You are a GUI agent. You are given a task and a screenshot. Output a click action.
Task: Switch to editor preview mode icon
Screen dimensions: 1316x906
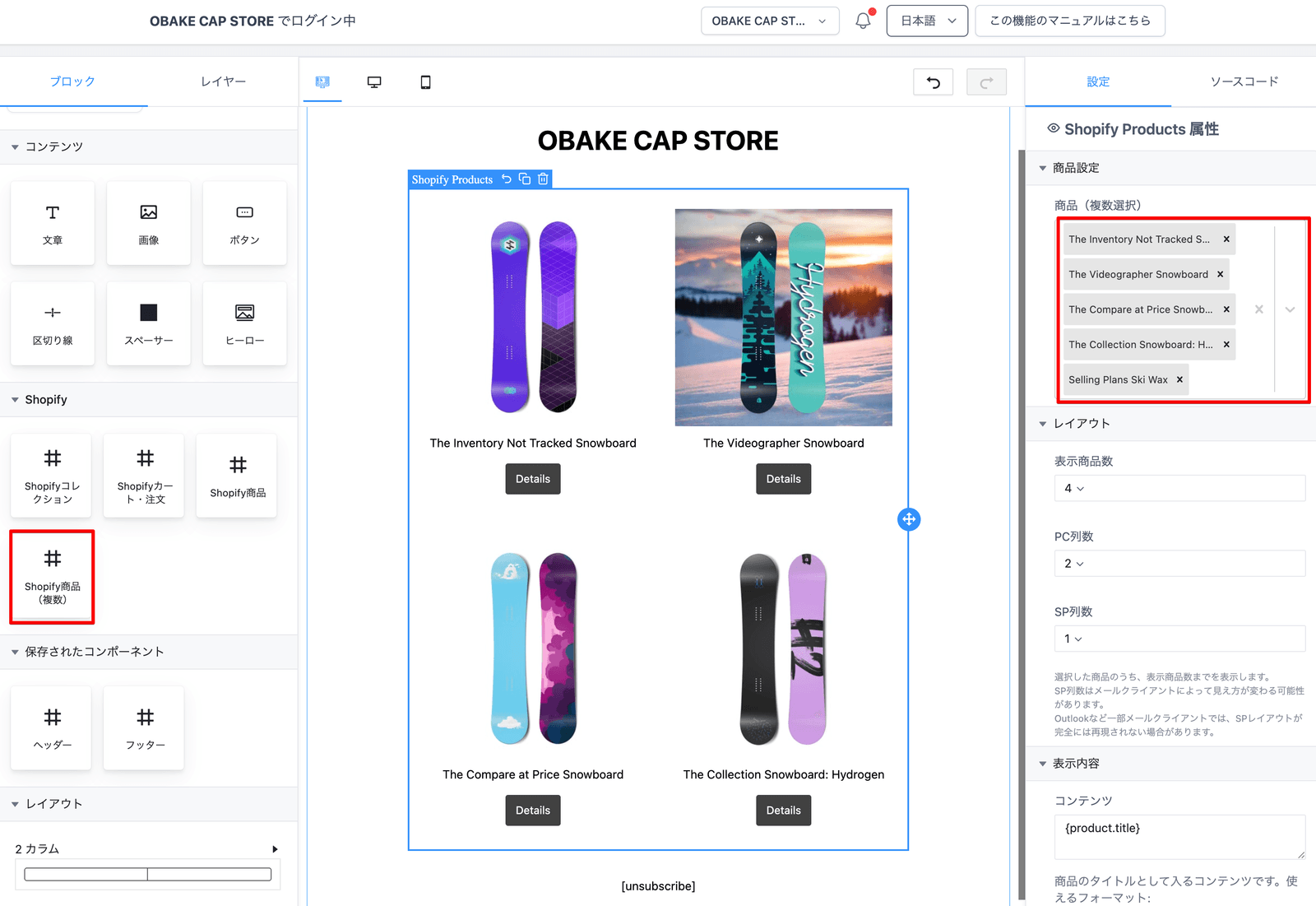click(x=322, y=81)
